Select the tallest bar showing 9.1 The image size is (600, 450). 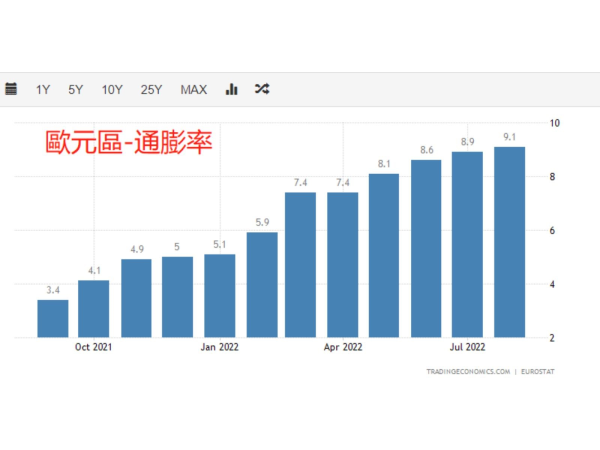[x=509, y=242]
